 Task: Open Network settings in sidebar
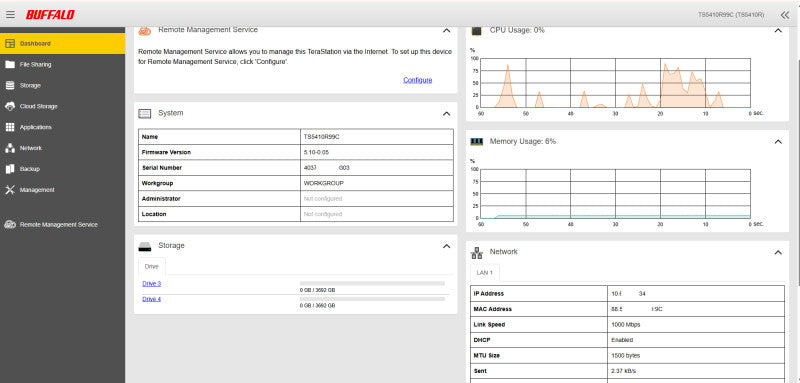[62, 148]
